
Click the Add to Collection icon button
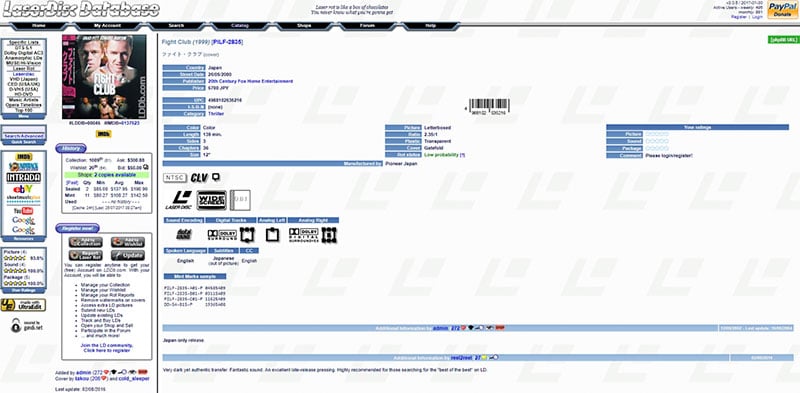point(86,242)
